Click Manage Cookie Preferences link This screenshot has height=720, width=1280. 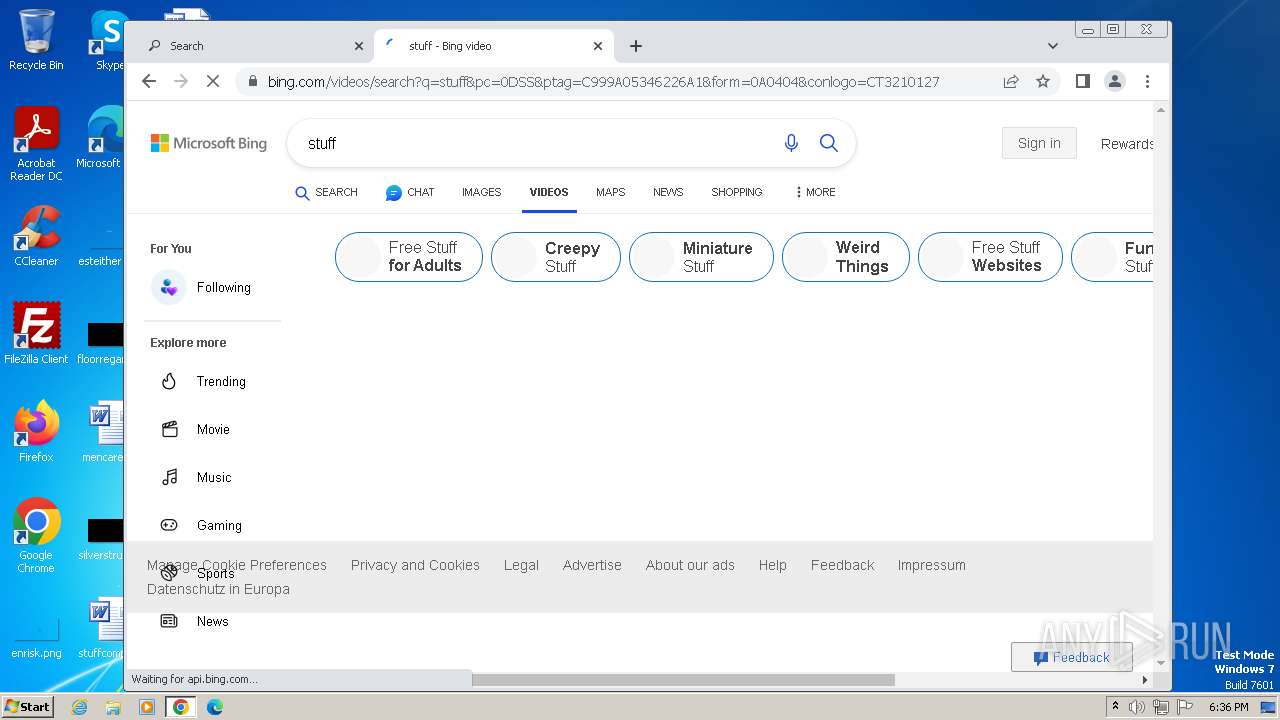(x=237, y=565)
